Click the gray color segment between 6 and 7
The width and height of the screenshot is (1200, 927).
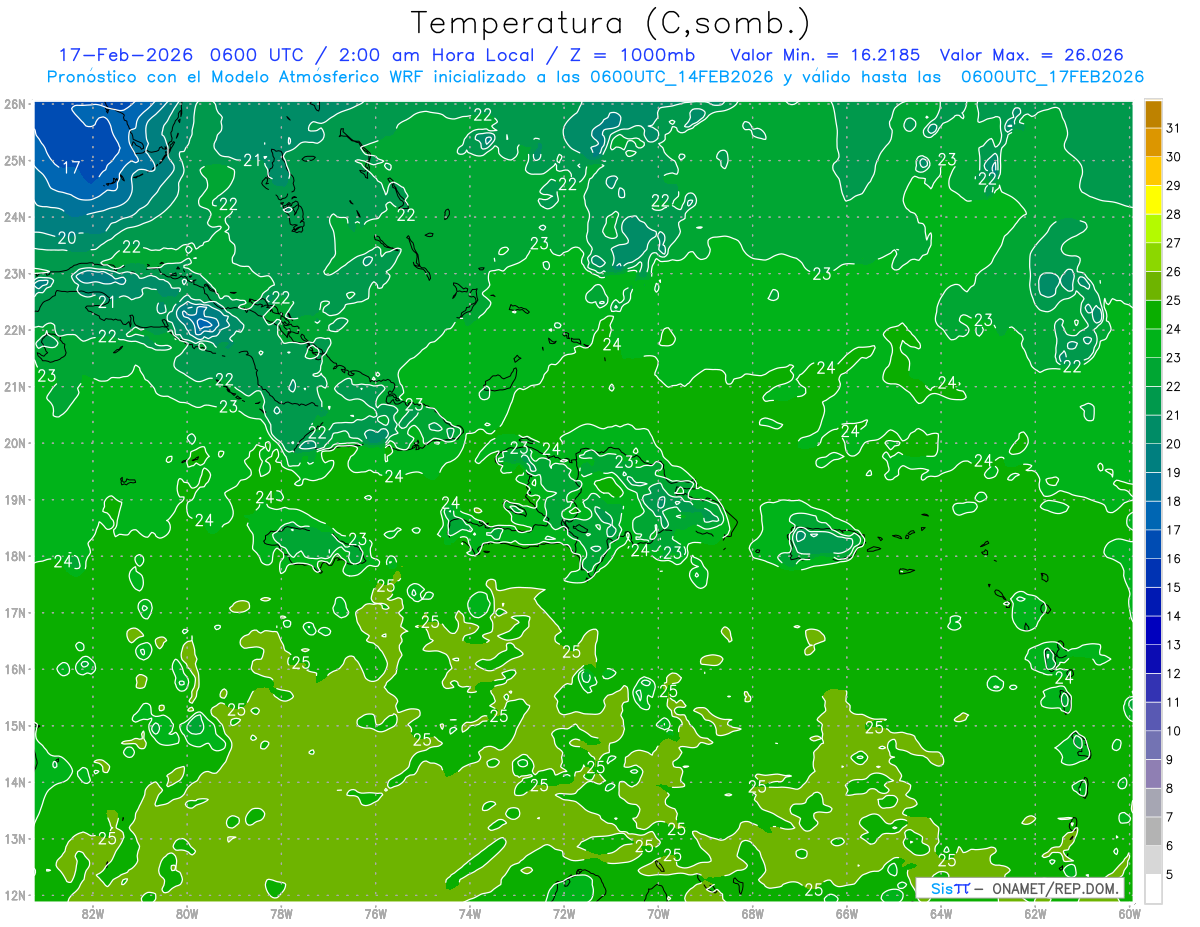pyautogui.click(x=1153, y=831)
